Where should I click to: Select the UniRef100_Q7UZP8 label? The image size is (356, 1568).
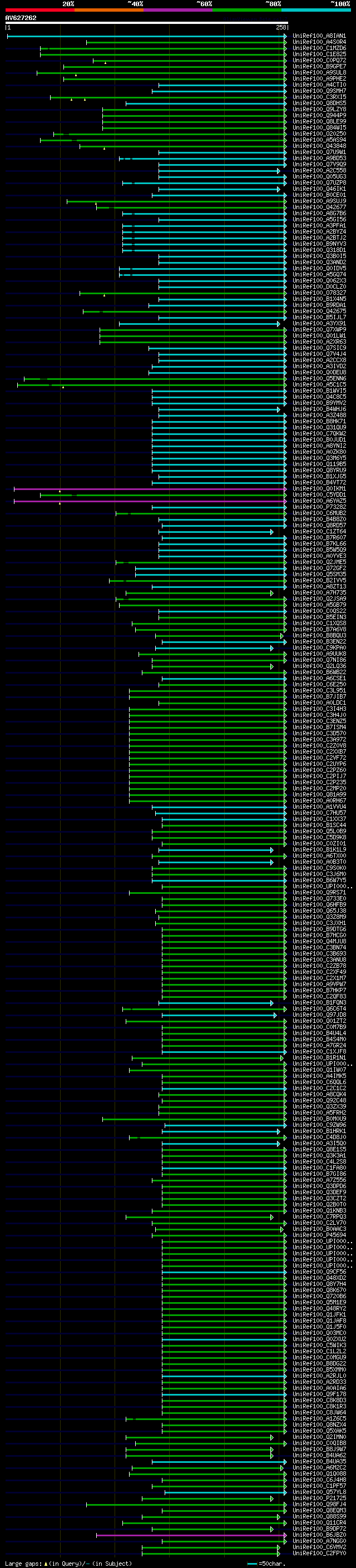[x=319, y=183]
